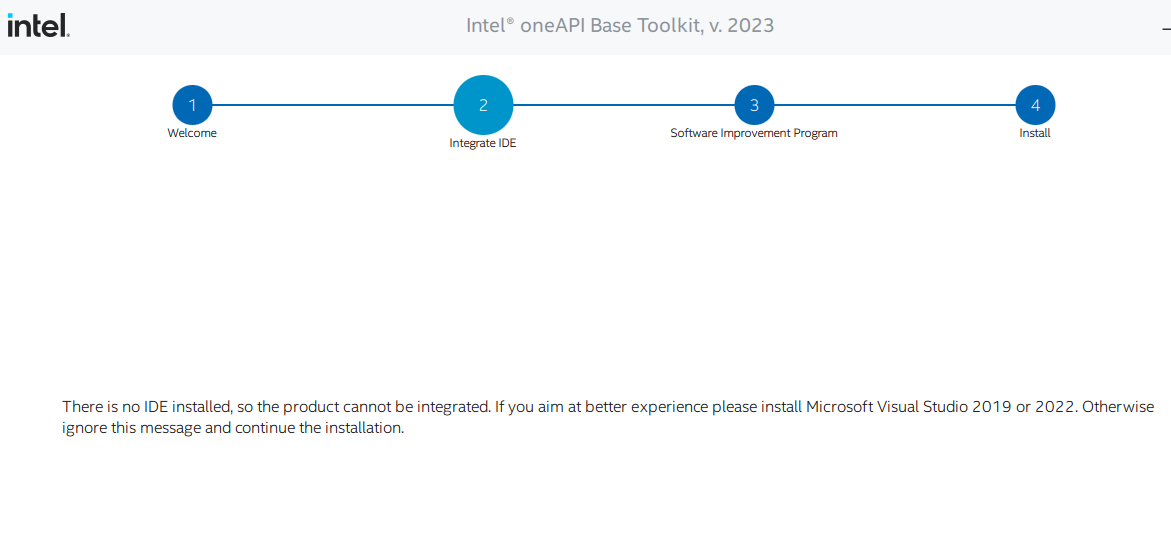Click the "Software Improvement Program" label

click(x=754, y=134)
